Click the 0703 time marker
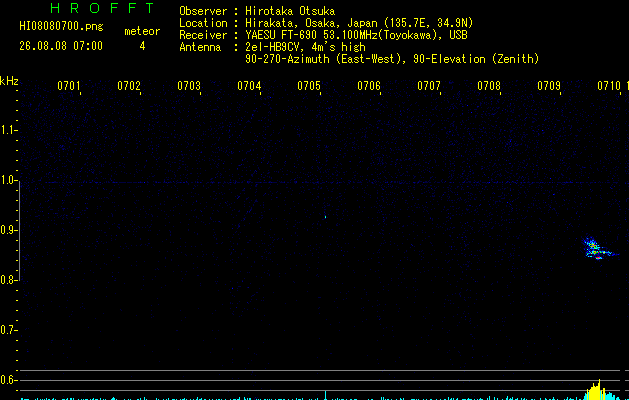 click(x=189, y=86)
